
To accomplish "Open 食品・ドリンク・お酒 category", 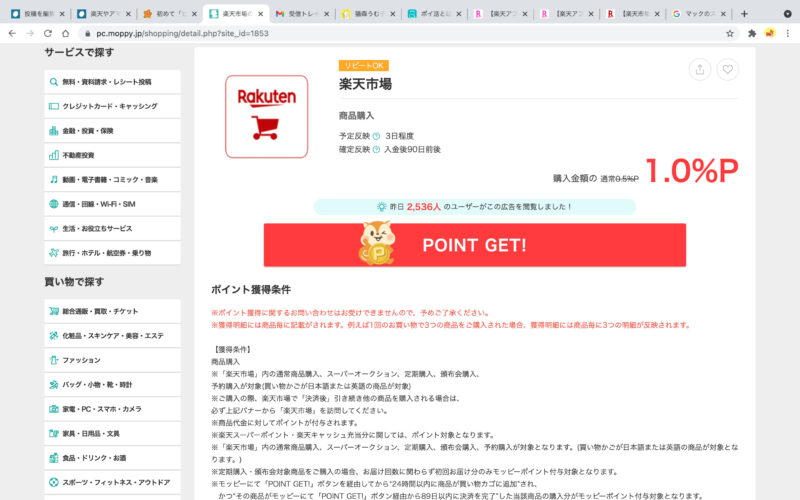I will 112,458.
